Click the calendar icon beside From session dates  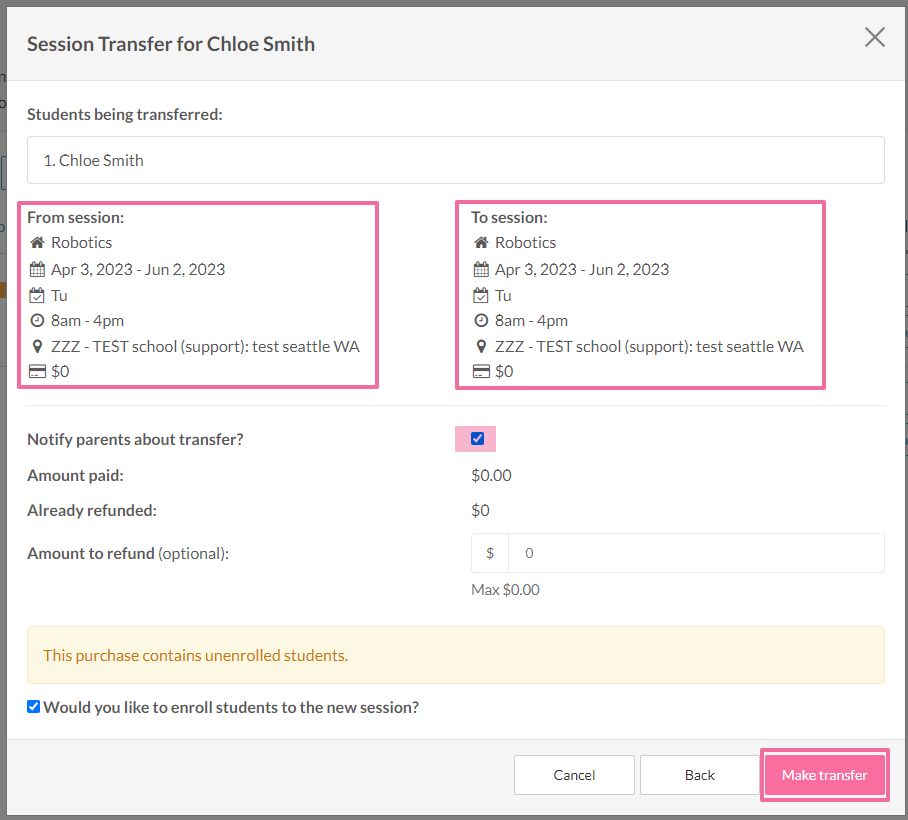[37, 269]
